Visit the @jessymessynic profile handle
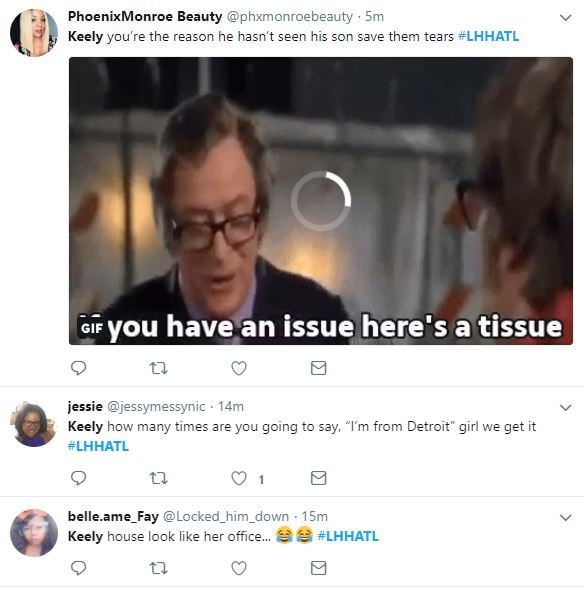584x590 pixels. [156, 407]
